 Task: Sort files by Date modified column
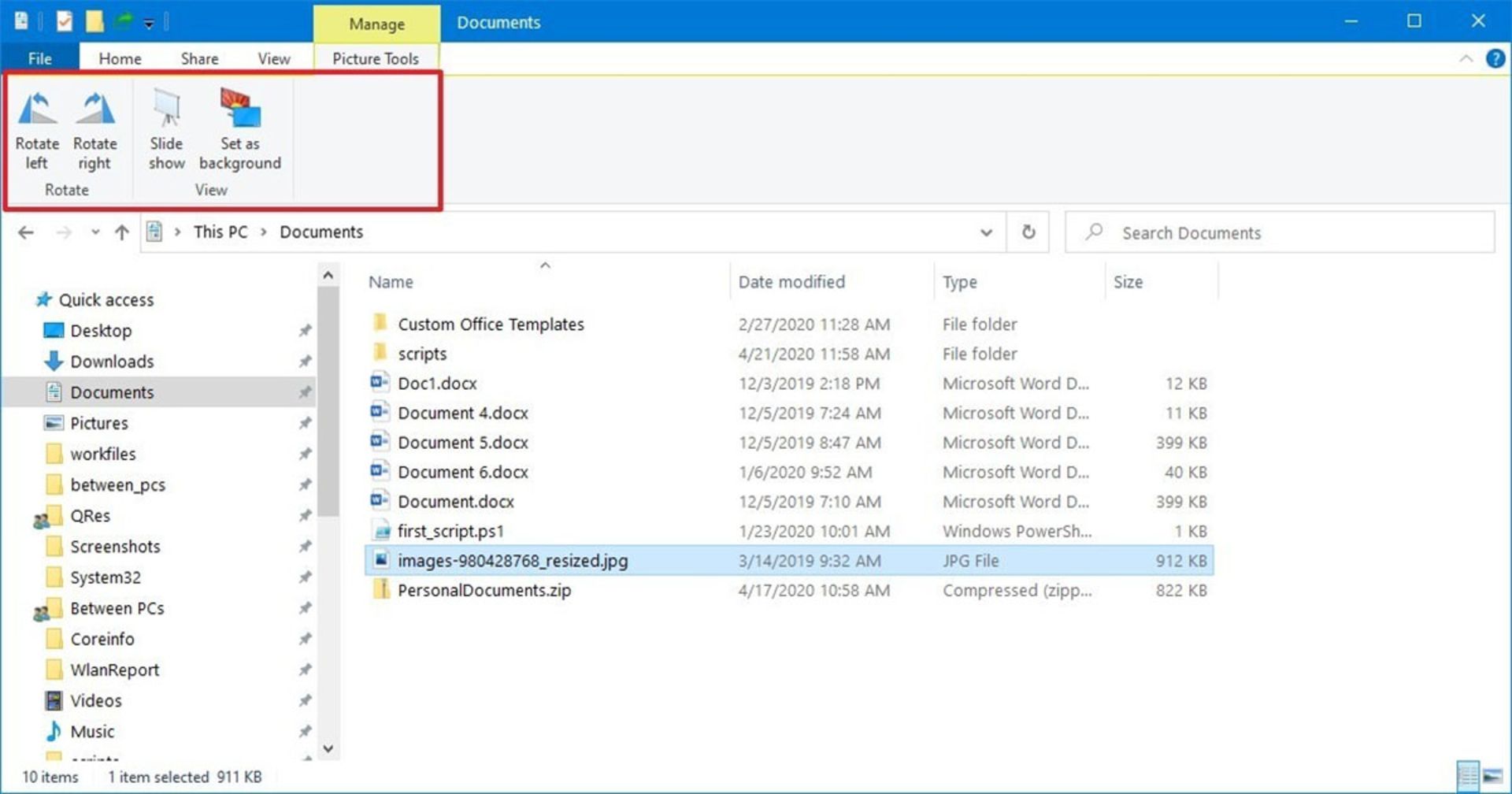(791, 282)
